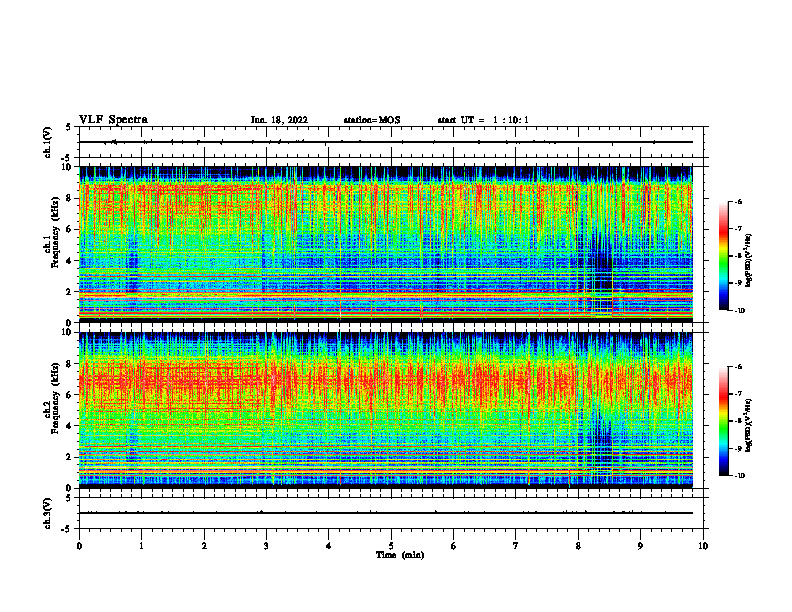792x612 pixels.
Task: Click time axis end tick label '10' (min)
Action: (703, 546)
